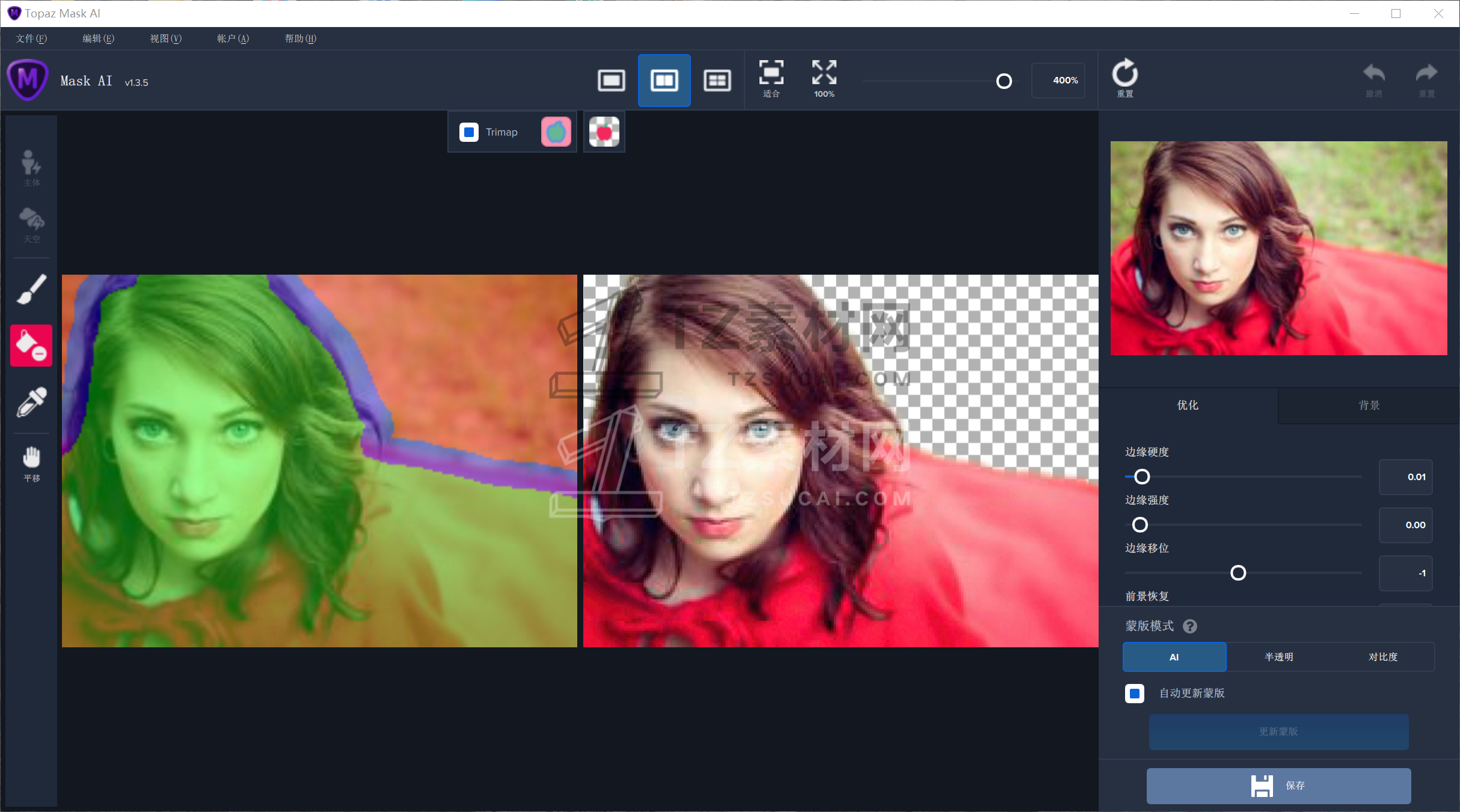Choose the eyedropper color picker tool
Image resolution: width=1460 pixels, height=812 pixels.
coord(31,402)
